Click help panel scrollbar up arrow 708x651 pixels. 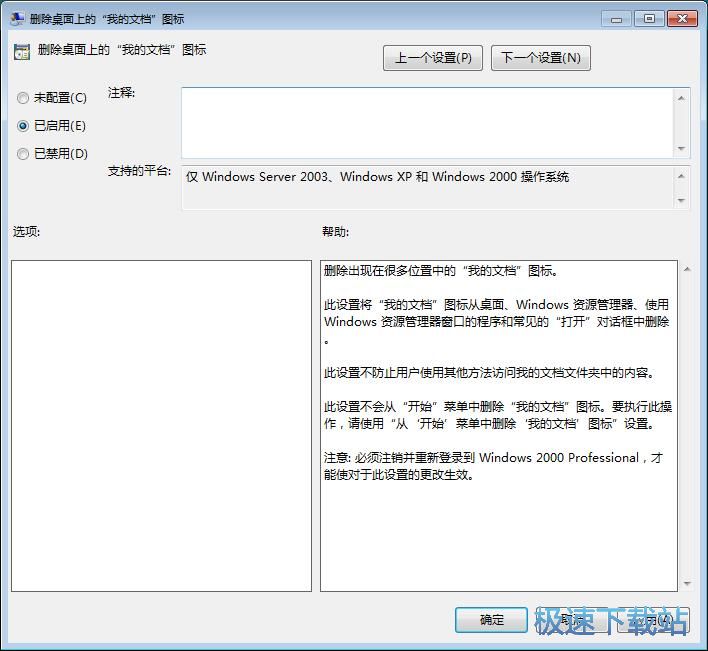tap(687, 269)
